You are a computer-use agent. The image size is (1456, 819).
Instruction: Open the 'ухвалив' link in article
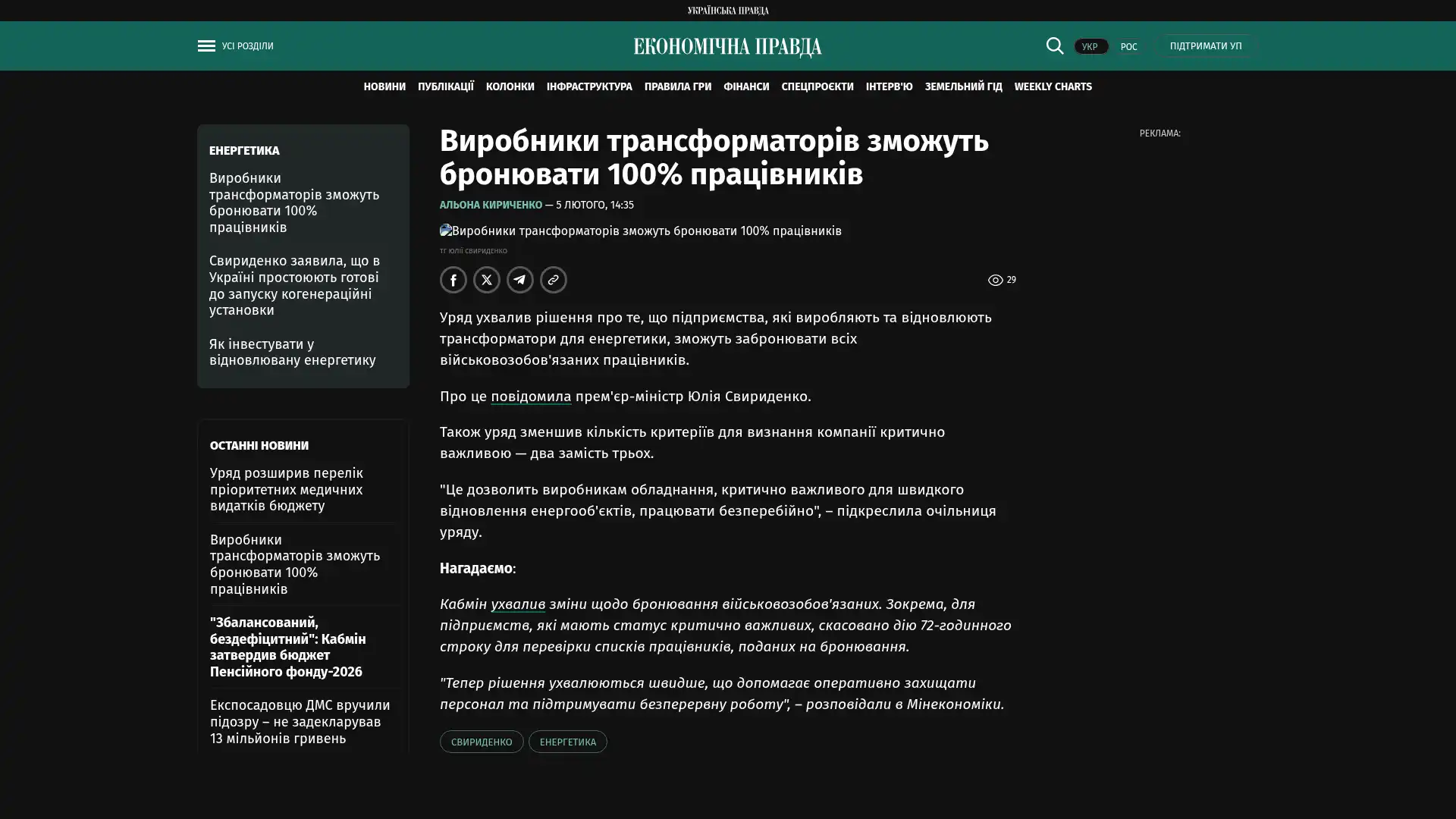click(517, 604)
